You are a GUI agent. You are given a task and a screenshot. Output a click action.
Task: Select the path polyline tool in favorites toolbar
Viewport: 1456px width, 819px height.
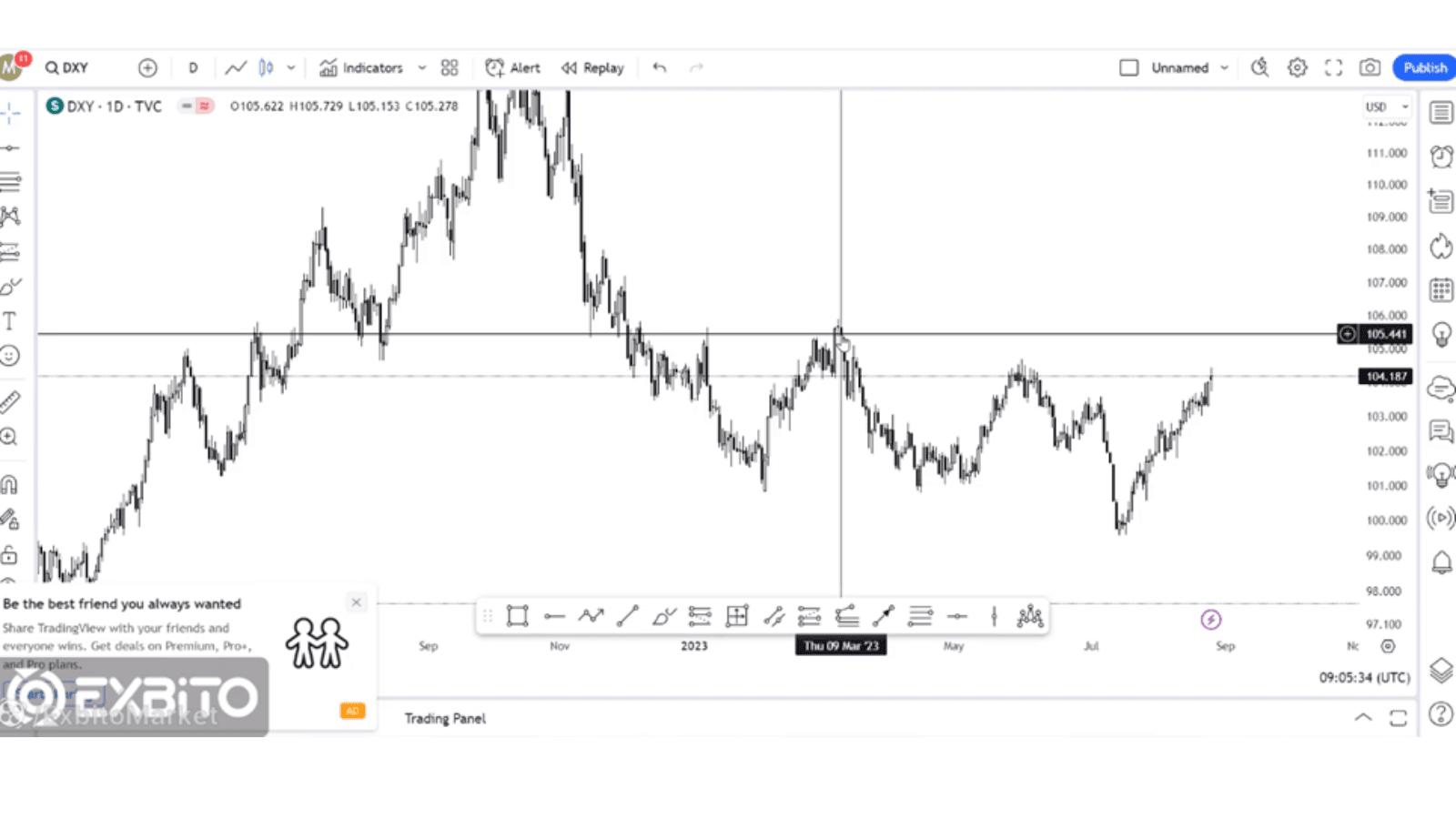591,616
